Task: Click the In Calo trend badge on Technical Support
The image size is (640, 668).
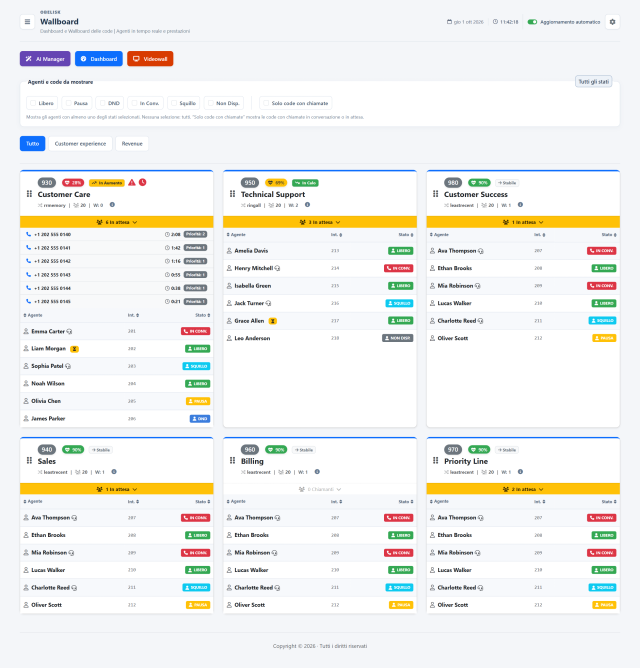Action: [305, 183]
